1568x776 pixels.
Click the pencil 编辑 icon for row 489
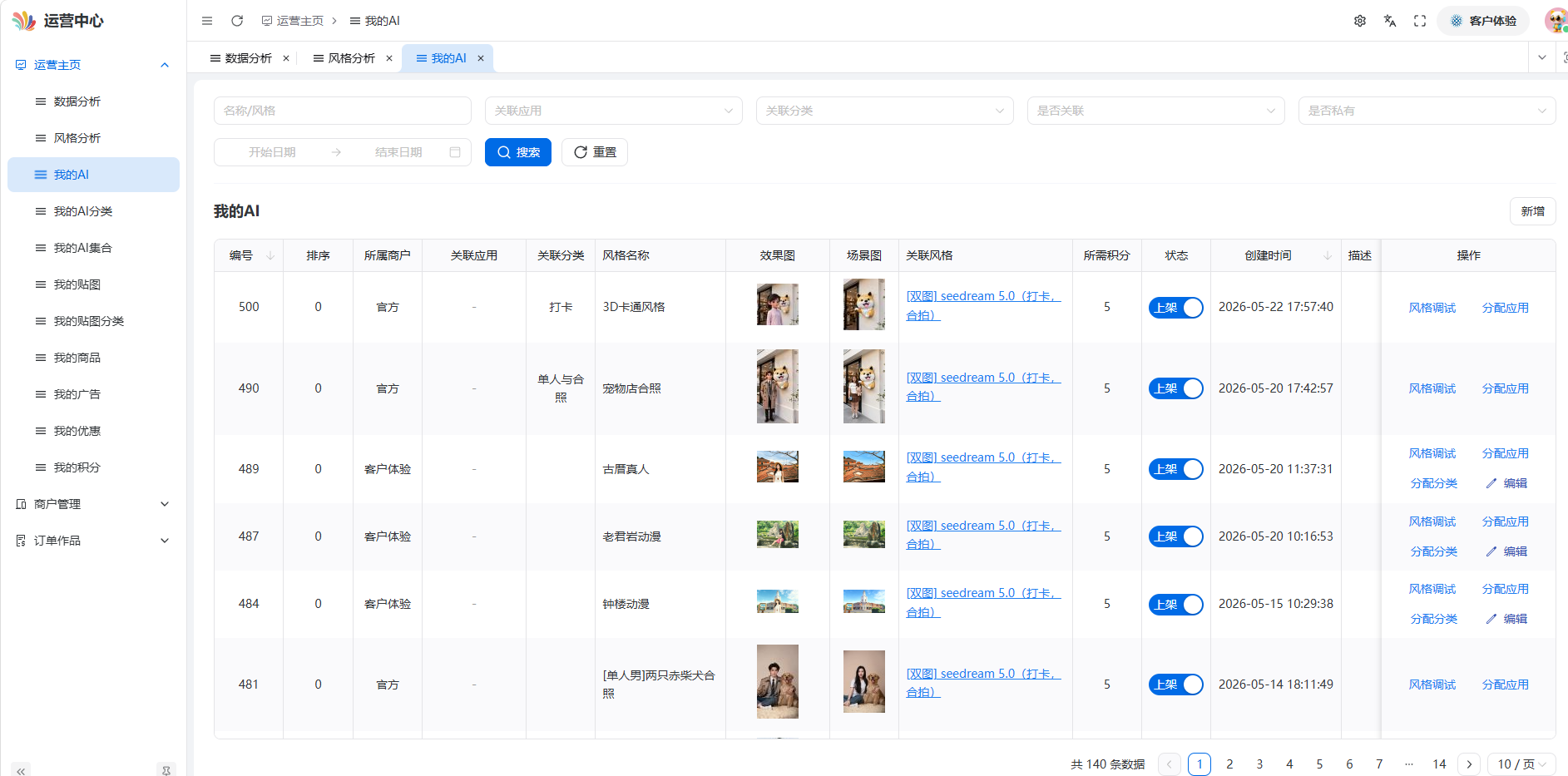(x=1491, y=483)
